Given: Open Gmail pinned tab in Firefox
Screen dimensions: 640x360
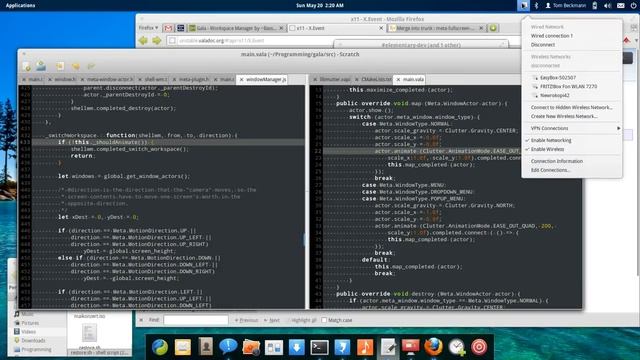Looking at the screenshot, I should coord(168,28).
